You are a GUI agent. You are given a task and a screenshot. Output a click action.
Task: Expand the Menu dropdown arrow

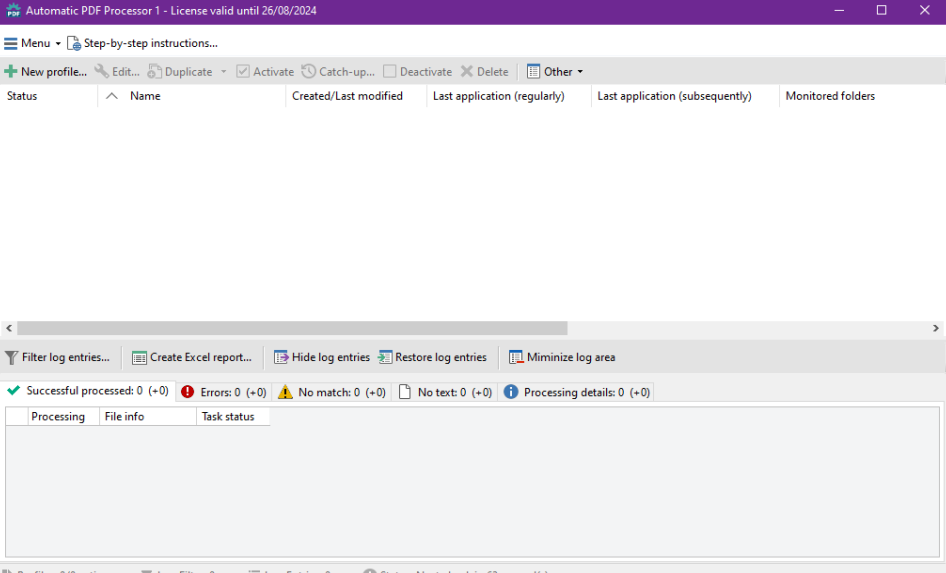[58, 44]
